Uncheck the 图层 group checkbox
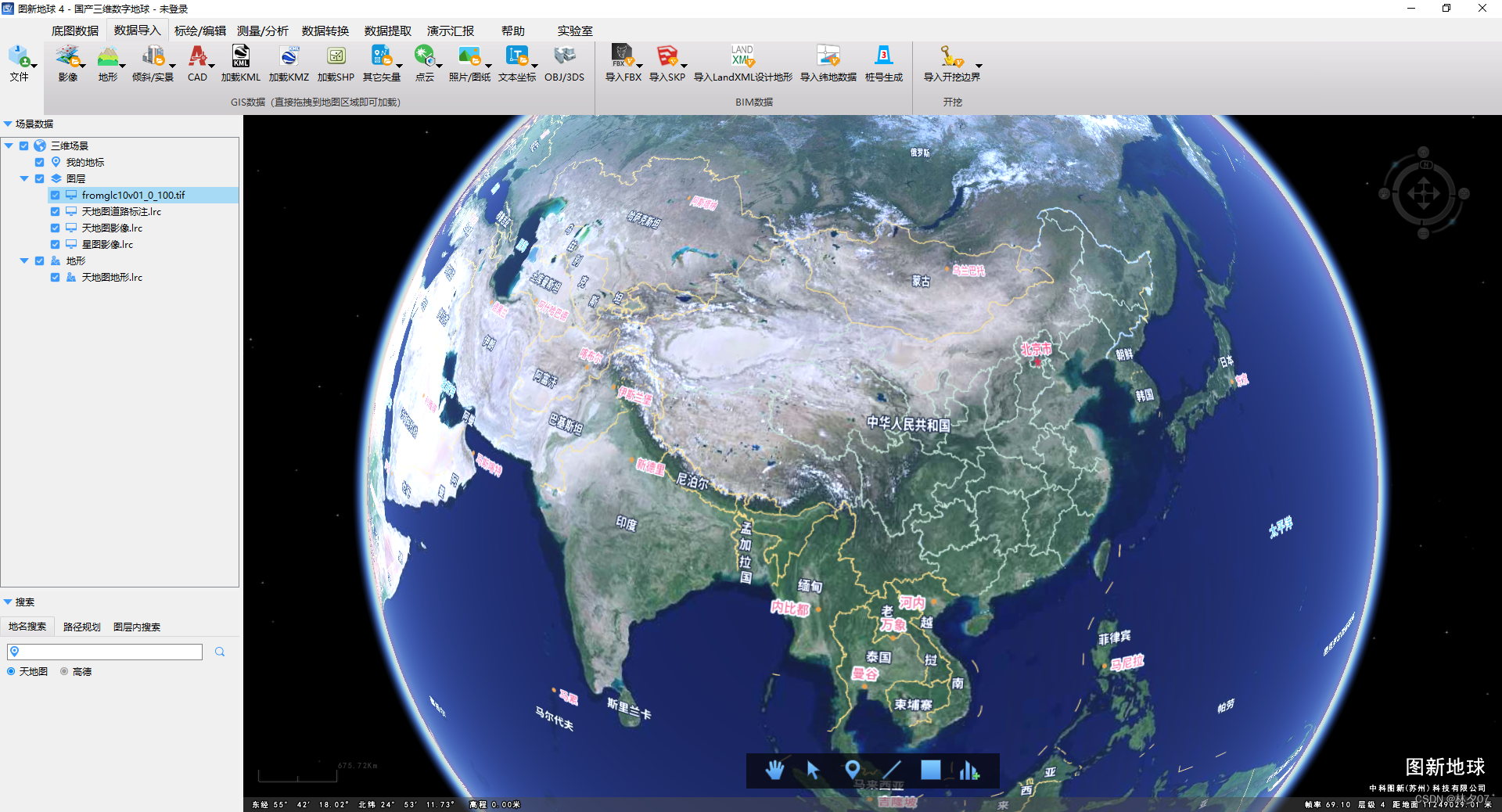 click(x=39, y=178)
